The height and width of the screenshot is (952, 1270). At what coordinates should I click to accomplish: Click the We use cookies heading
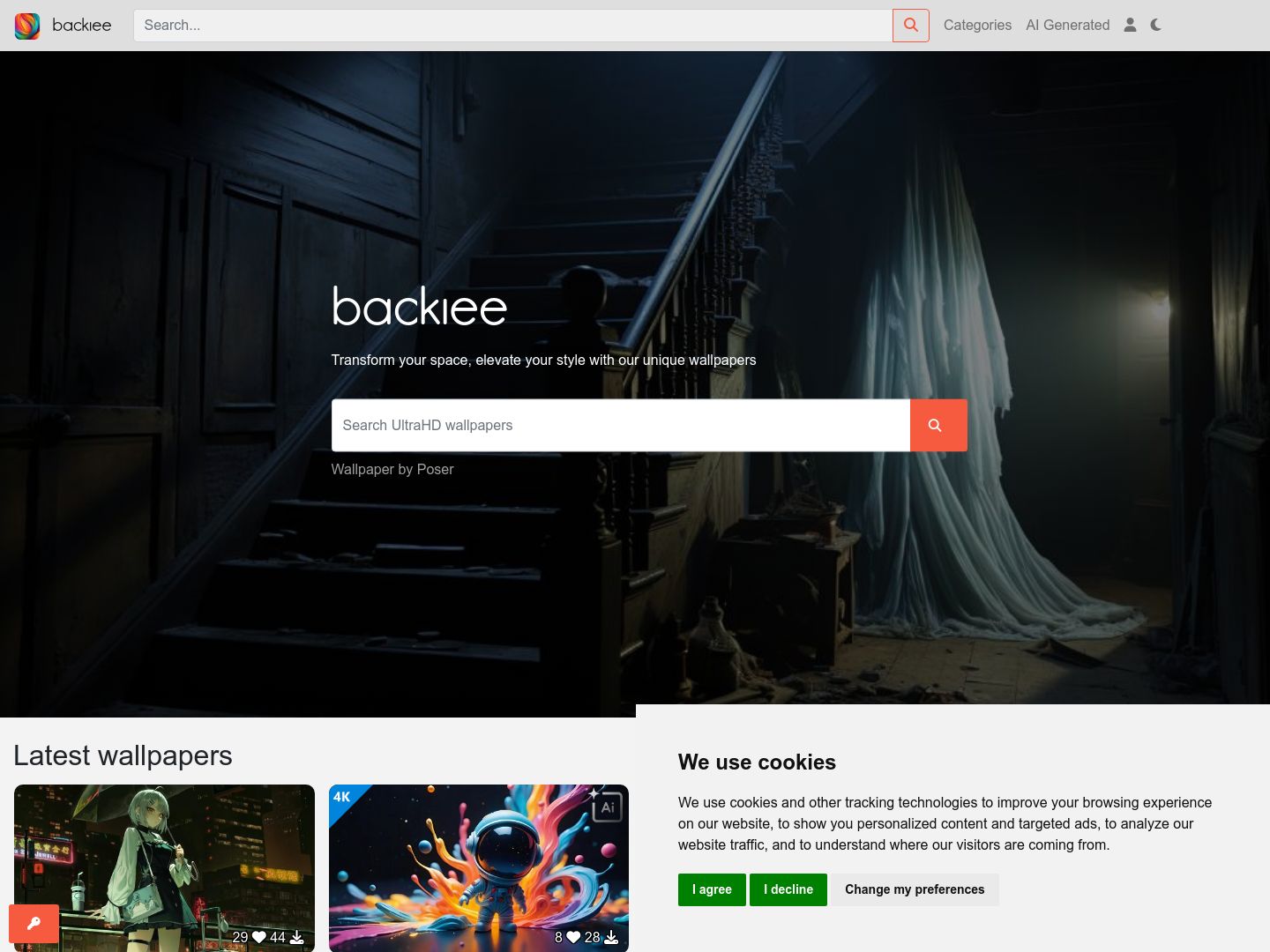pos(757,762)
